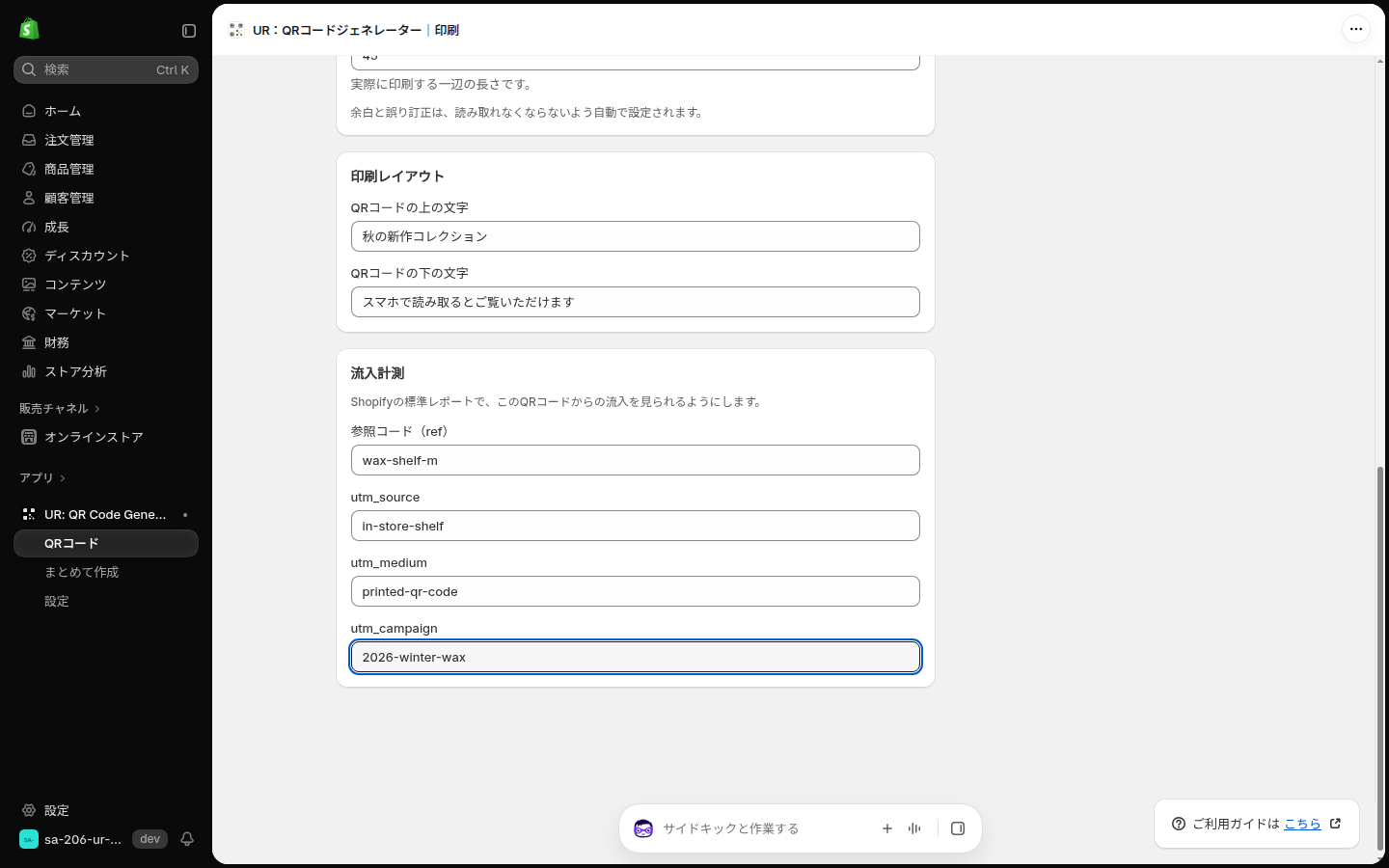Open the search box in sidebar
This screenshot has width=1389, height=868.
[106, 69]
